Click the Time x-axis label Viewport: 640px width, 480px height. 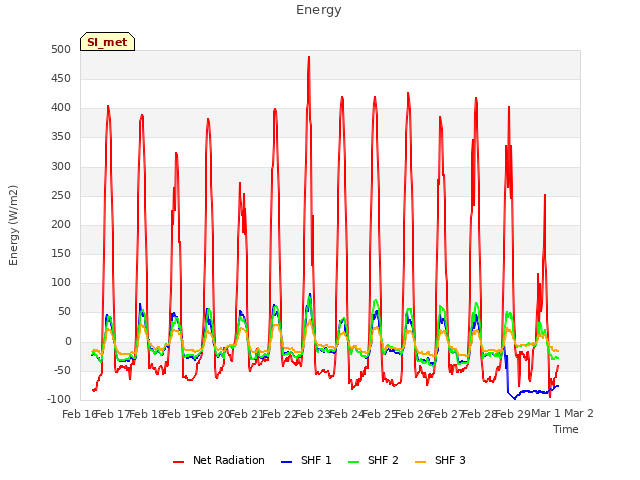point(566,429)
